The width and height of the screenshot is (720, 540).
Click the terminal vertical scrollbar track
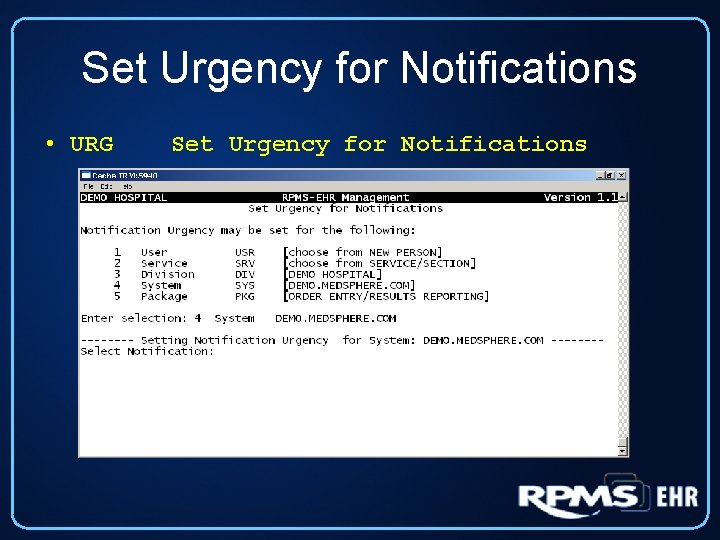[x=623, y=319]
